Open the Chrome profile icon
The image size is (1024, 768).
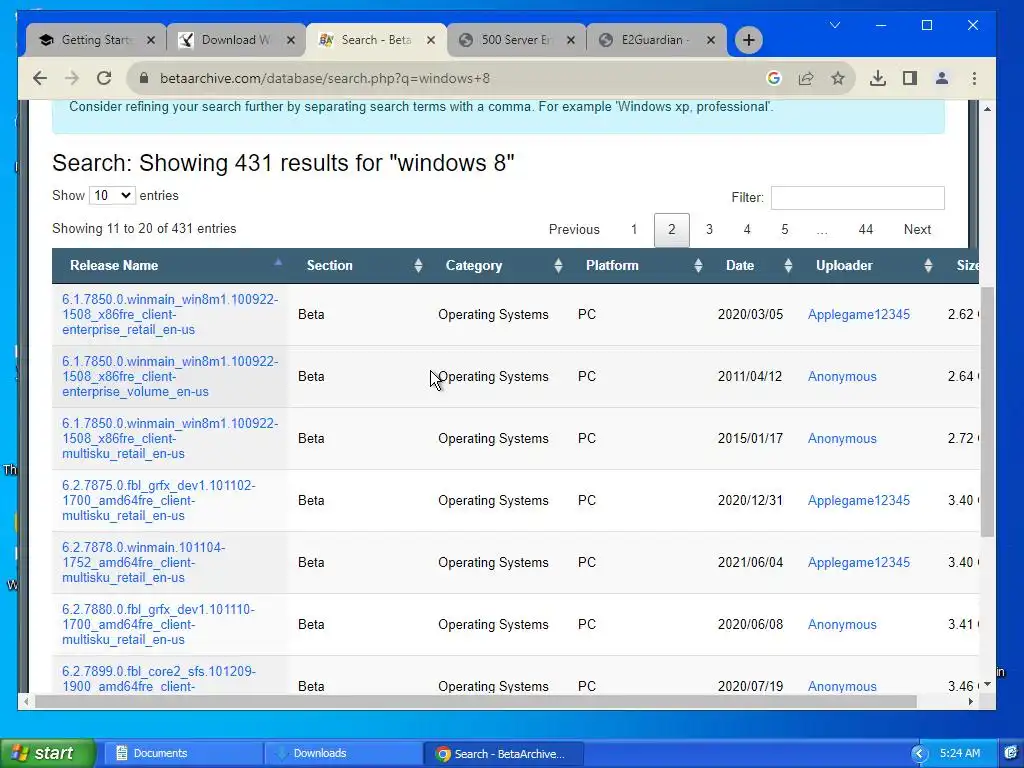[x=942, y=78]
